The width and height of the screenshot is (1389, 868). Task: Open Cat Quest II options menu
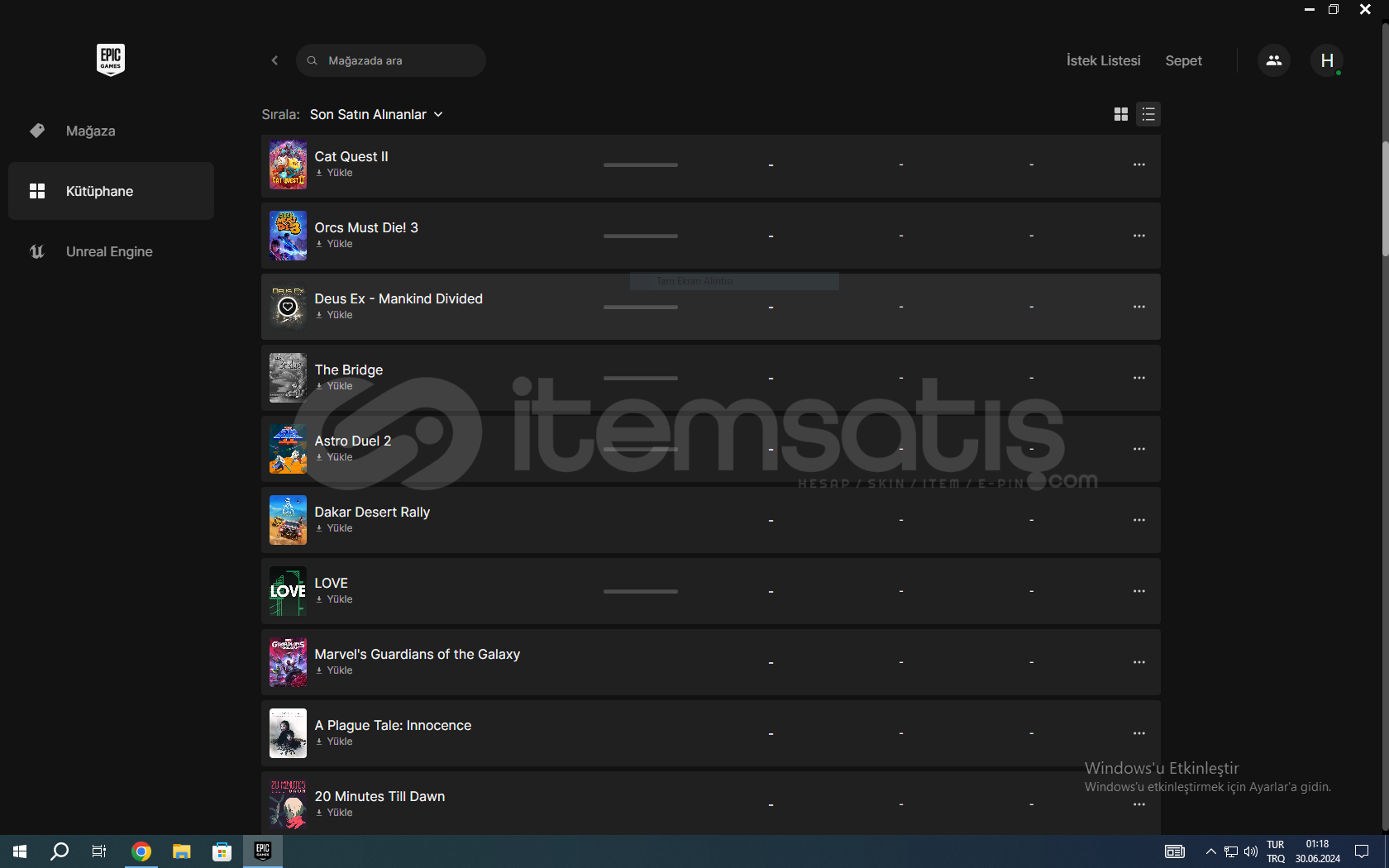pyautogui.click(x=1138, y=165)
